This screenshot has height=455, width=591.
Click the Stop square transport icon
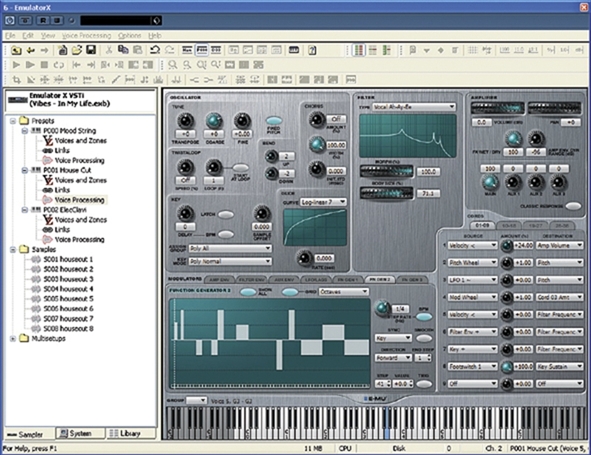click(x=44, y=65)
